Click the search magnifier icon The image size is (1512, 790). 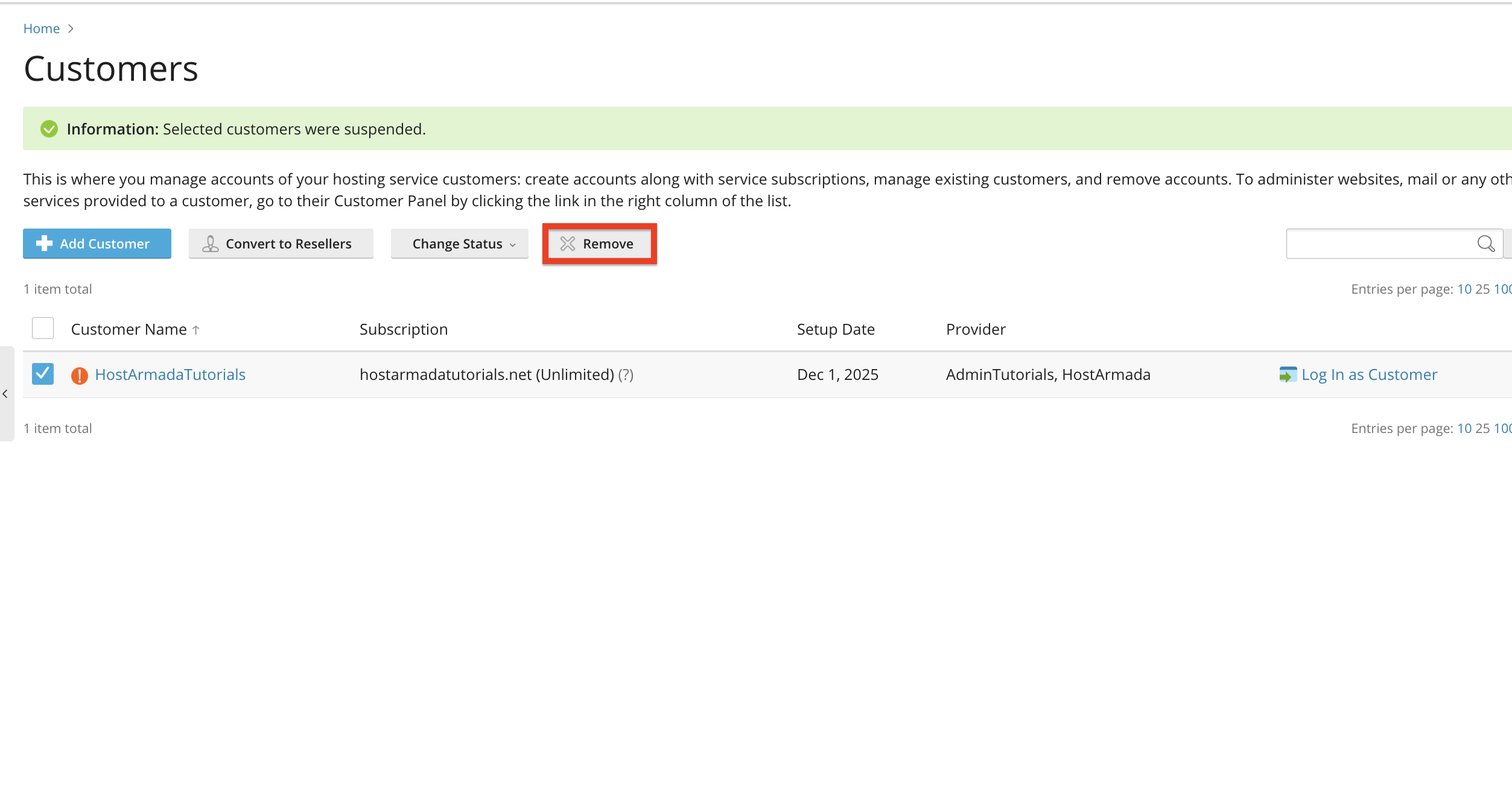(1485, 244)
